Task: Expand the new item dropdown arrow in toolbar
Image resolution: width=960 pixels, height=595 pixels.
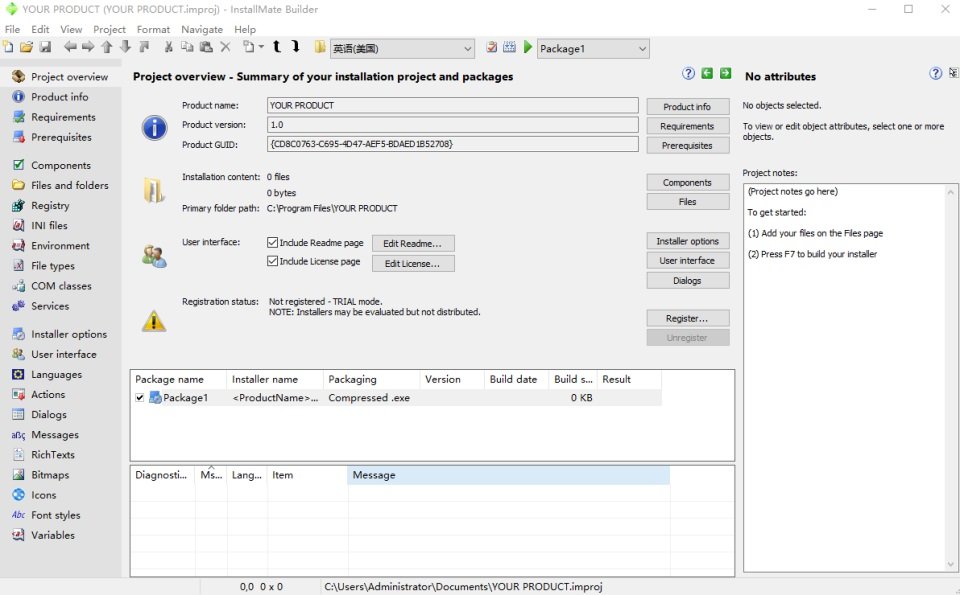Action: tap(261, 47)
